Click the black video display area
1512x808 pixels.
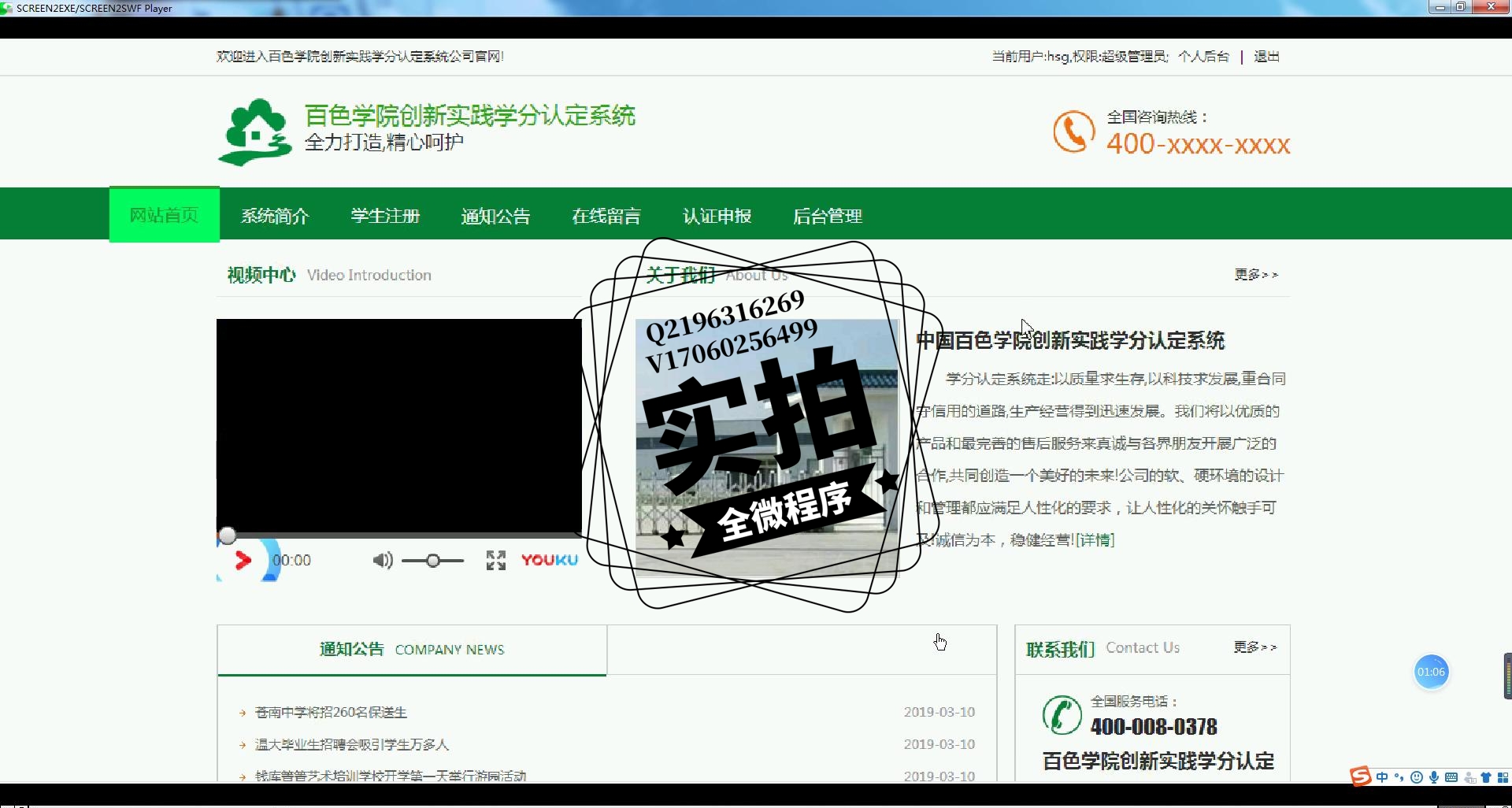point(399,425)
